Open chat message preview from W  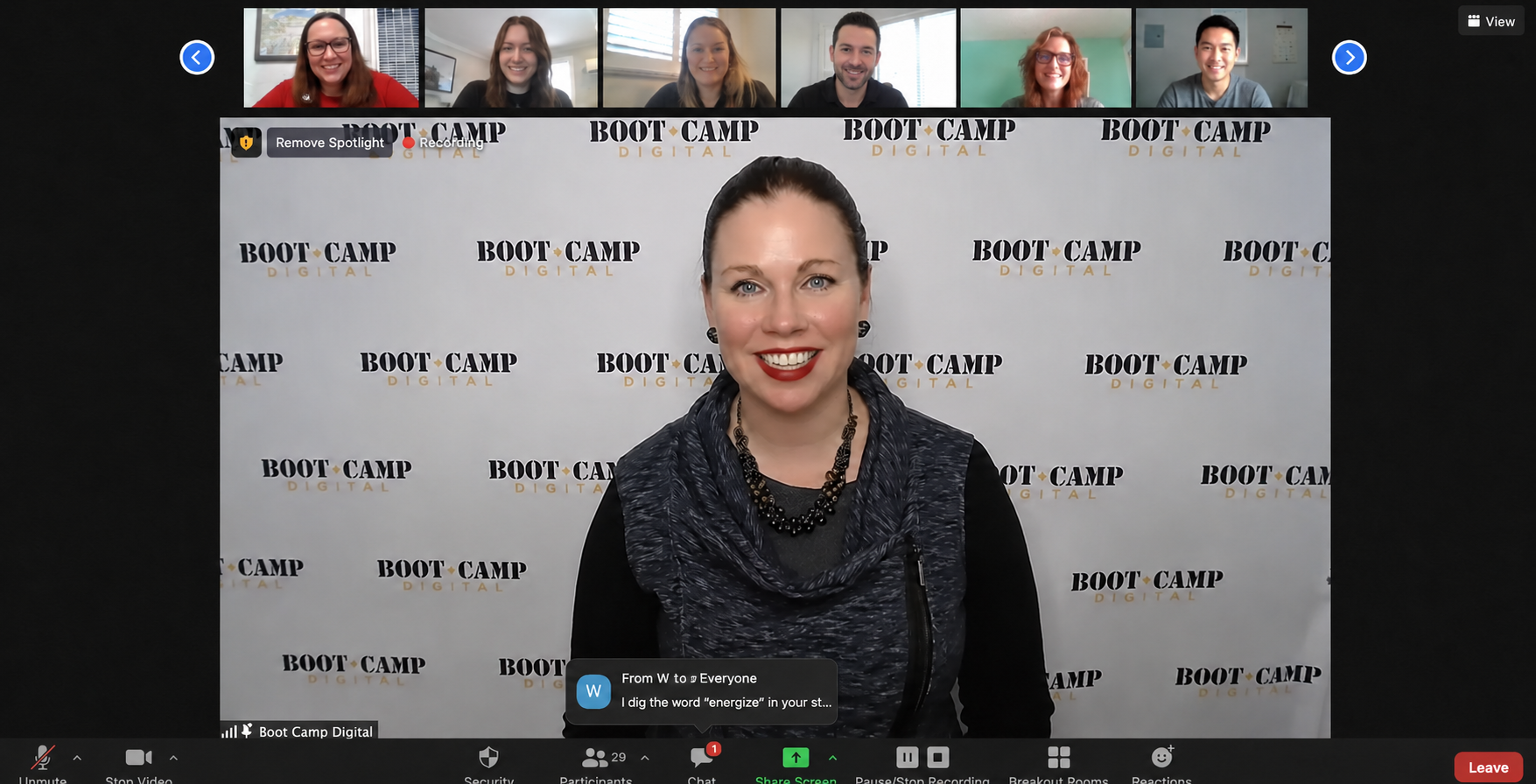[x=702, y=691]
